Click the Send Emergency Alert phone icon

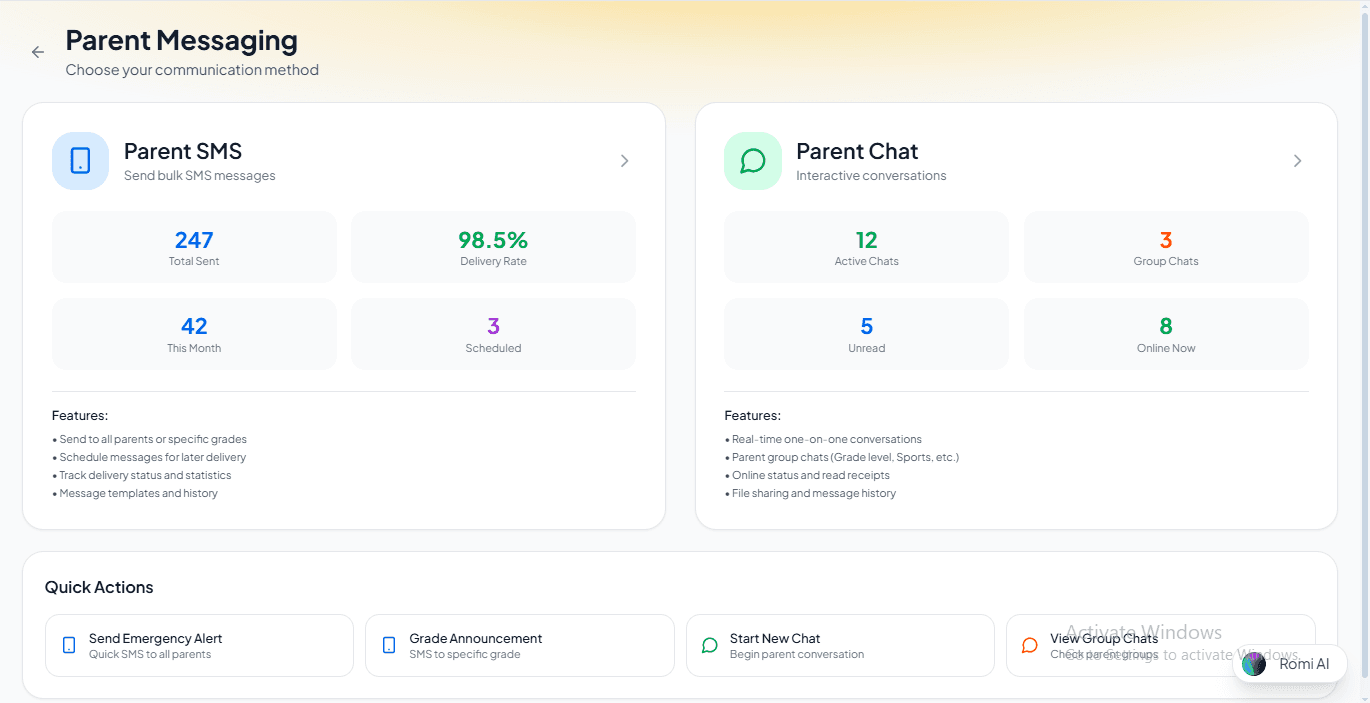tap(69, 646)
